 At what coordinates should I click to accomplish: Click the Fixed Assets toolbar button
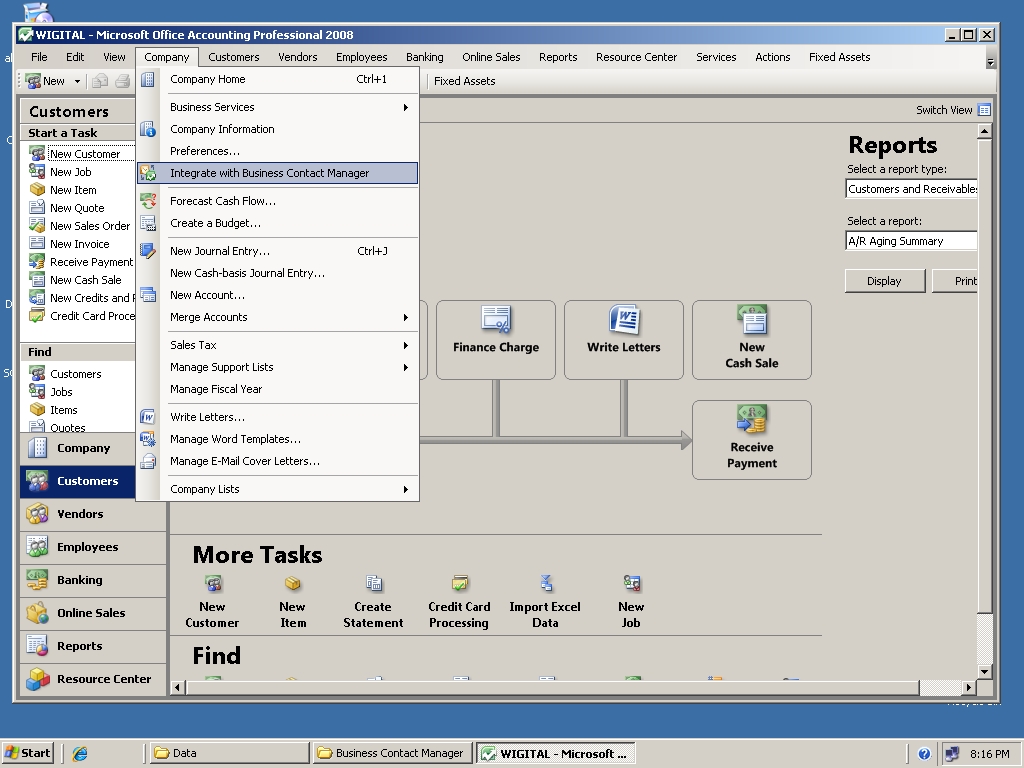point(464,81)
